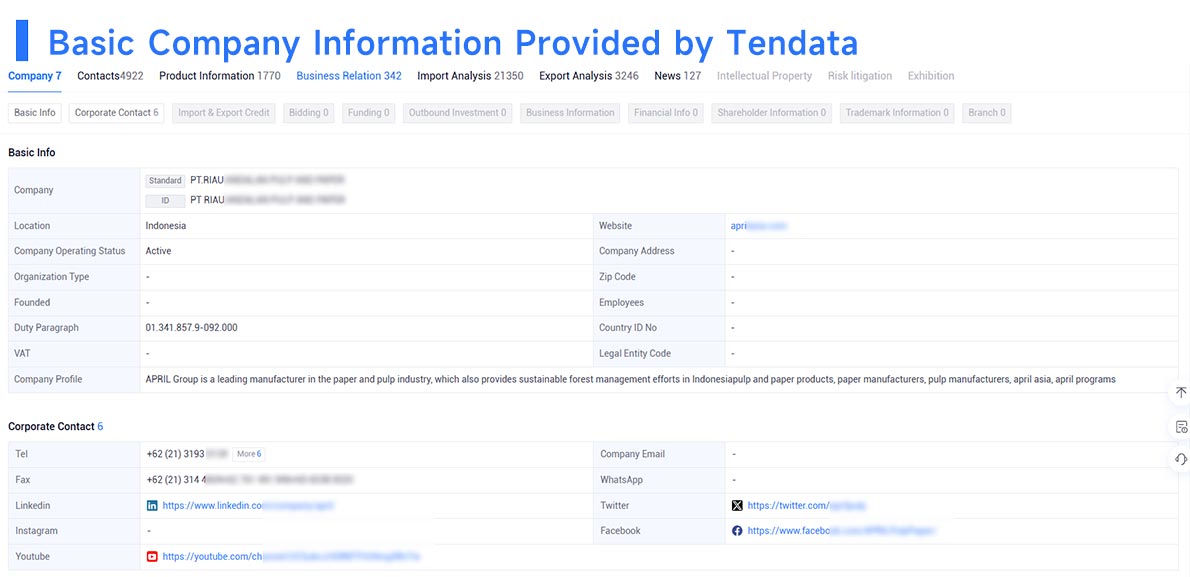Switch to the Company 7 tab
This screenshot has width=1190, height=577.
(35, 76)
